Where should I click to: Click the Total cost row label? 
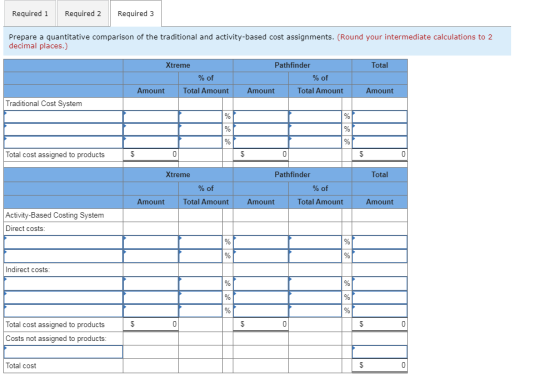pos(21,366)
